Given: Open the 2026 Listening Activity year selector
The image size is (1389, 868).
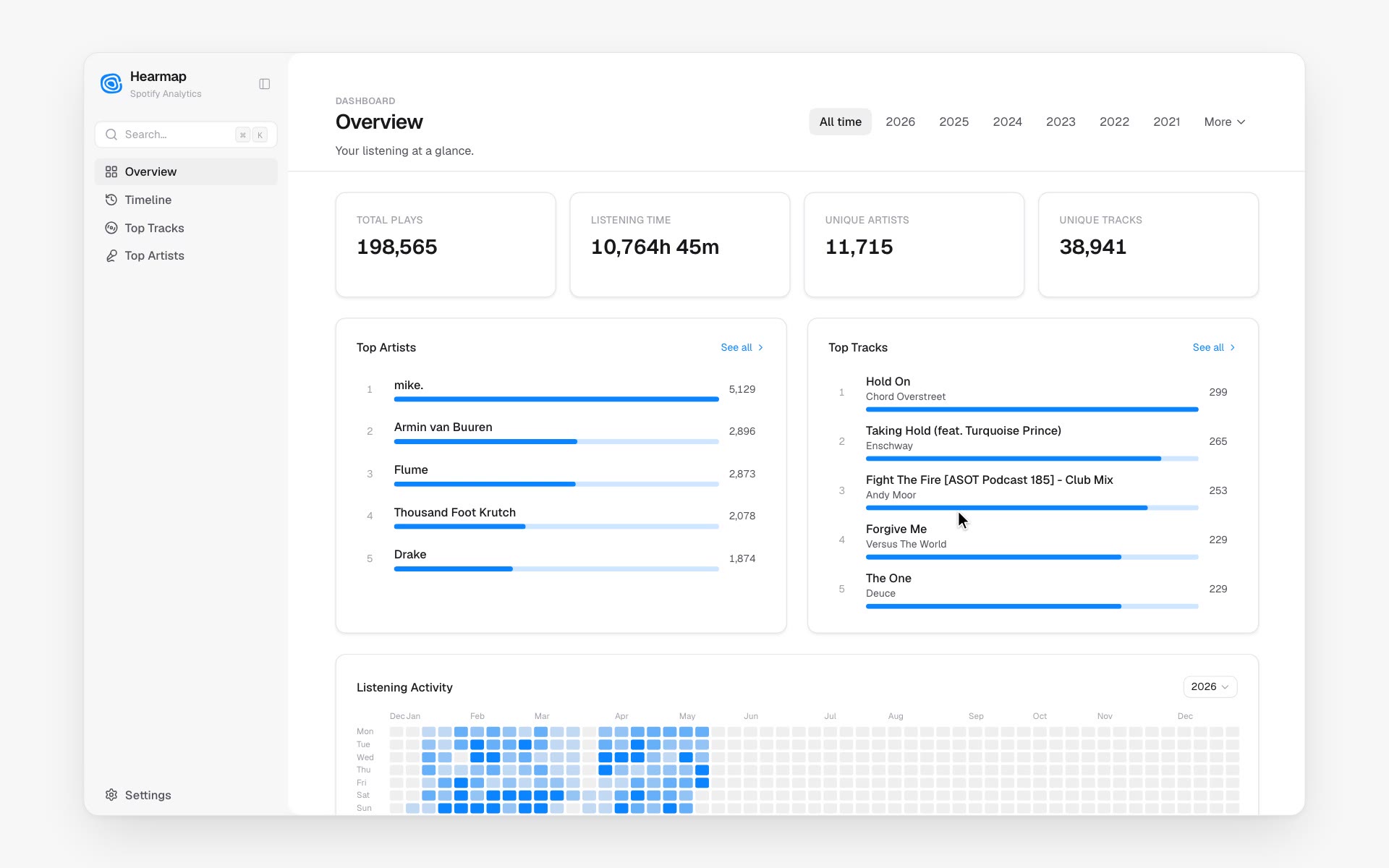Looking at the screenshot, I should click(1210, 686).
